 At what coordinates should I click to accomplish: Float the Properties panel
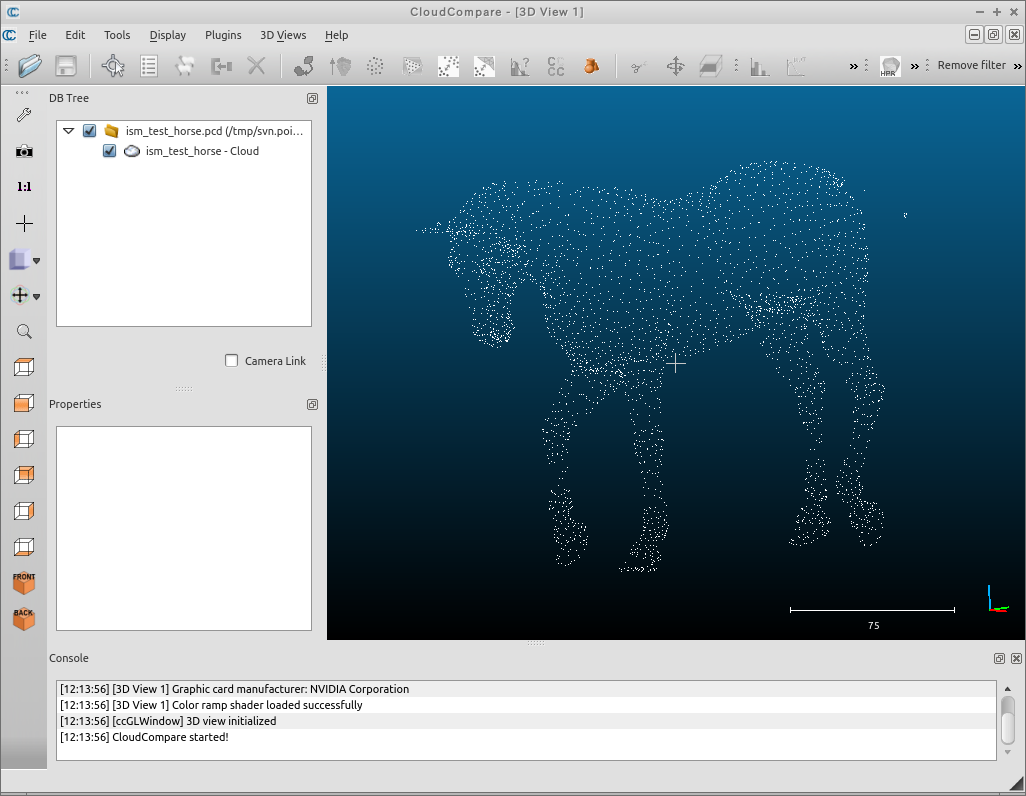coord(312,405)
